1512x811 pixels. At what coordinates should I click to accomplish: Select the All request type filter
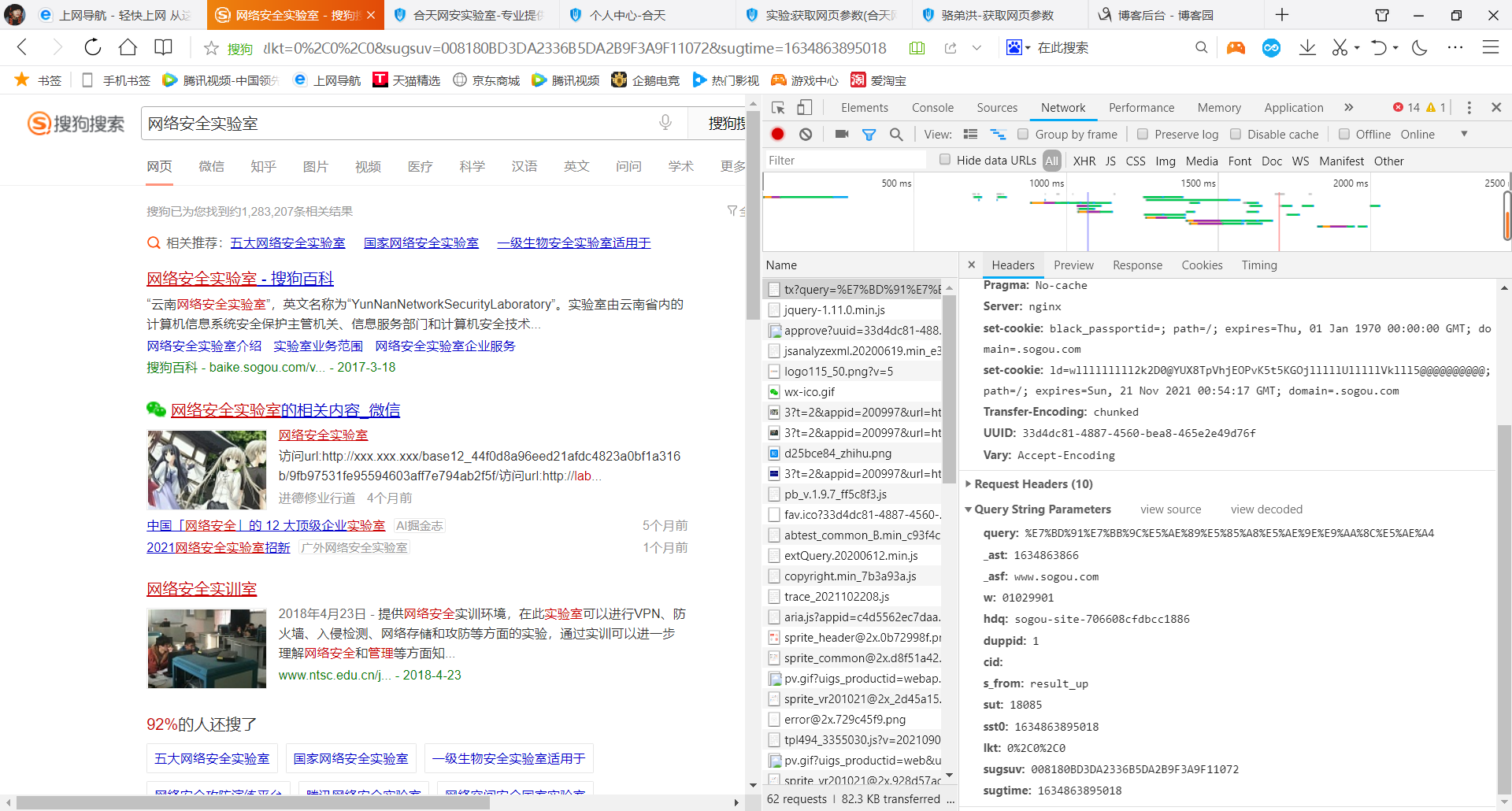tap(1052, 161)
